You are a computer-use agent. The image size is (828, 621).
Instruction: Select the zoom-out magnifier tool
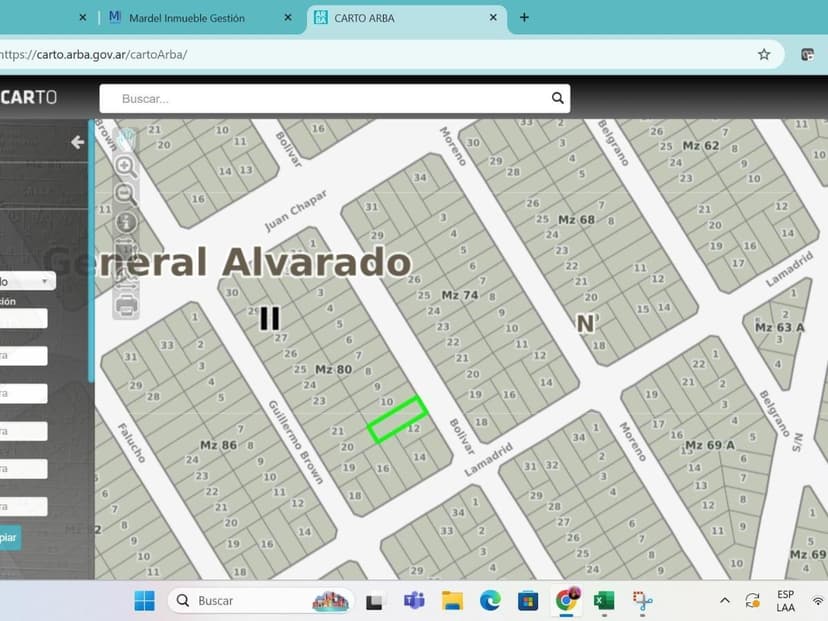click(125, 192)
